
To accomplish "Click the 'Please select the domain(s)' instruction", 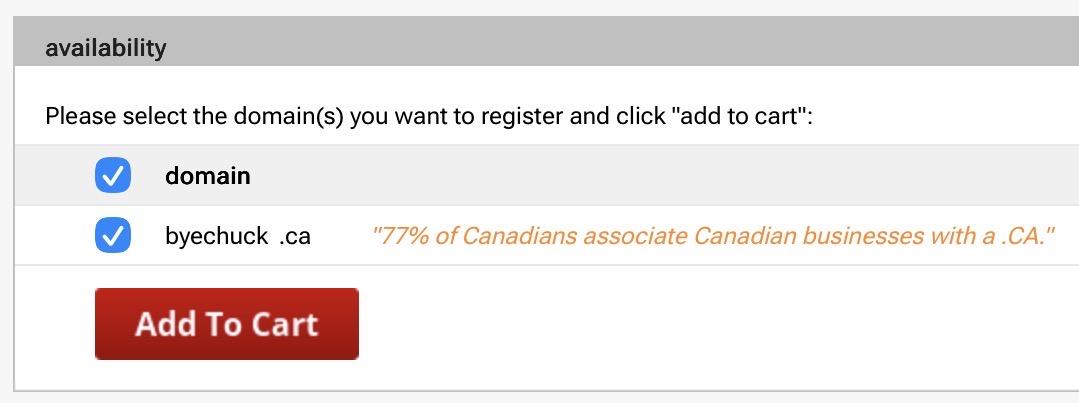I will click(x=429, y=116).
